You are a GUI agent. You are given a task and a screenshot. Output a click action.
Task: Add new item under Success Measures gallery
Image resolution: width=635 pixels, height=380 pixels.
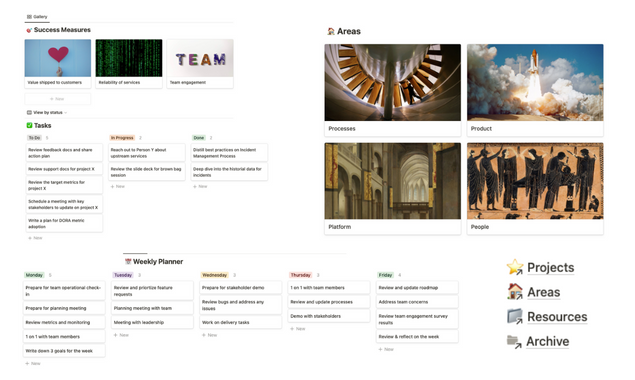[x=58, y=99]
